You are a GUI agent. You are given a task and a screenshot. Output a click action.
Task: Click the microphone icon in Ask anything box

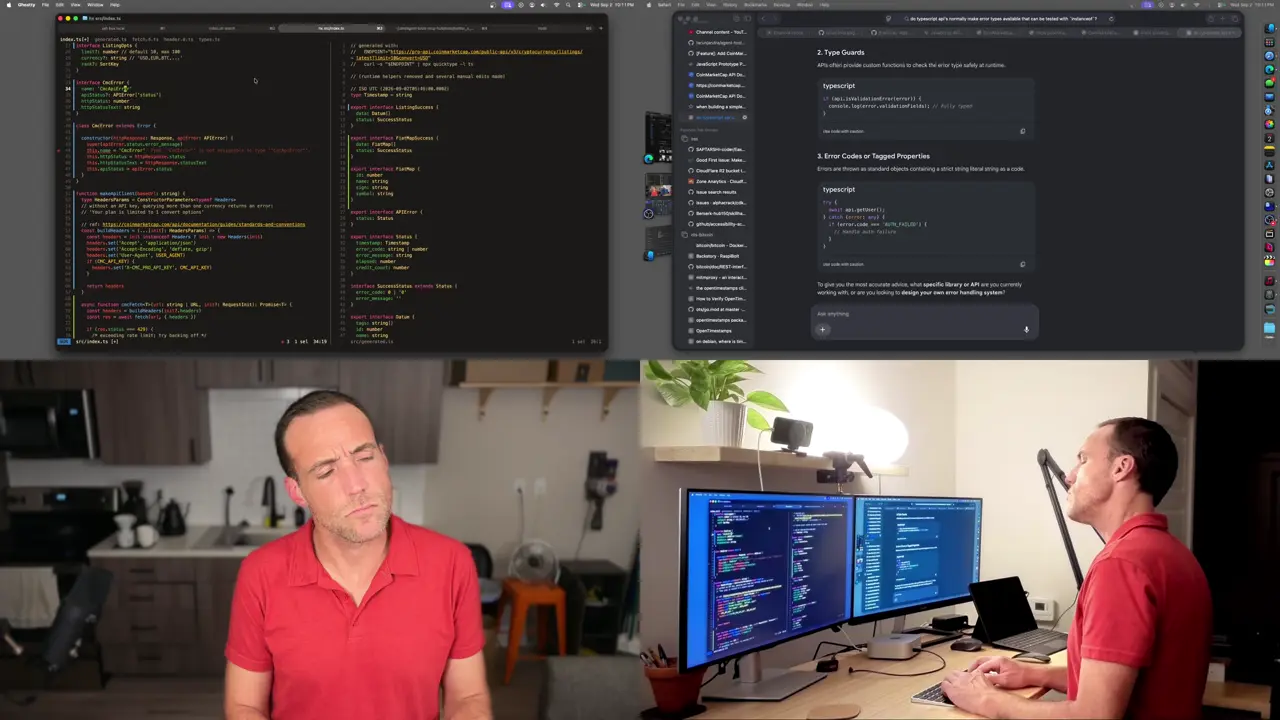pyautogui.click(x=1026, y=329)
